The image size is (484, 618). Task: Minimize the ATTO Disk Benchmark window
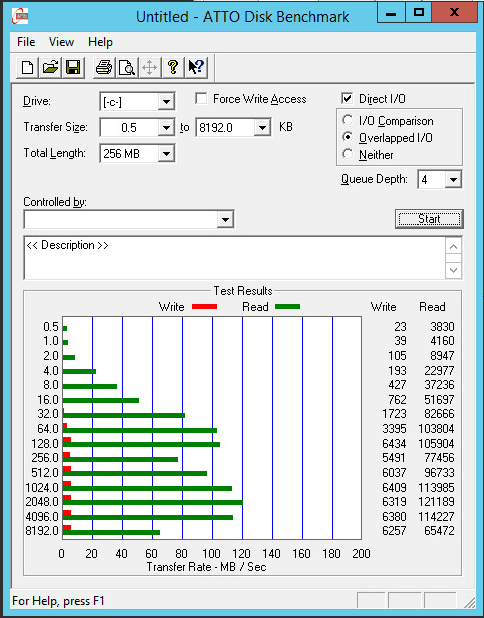click(x=391, y=13)
